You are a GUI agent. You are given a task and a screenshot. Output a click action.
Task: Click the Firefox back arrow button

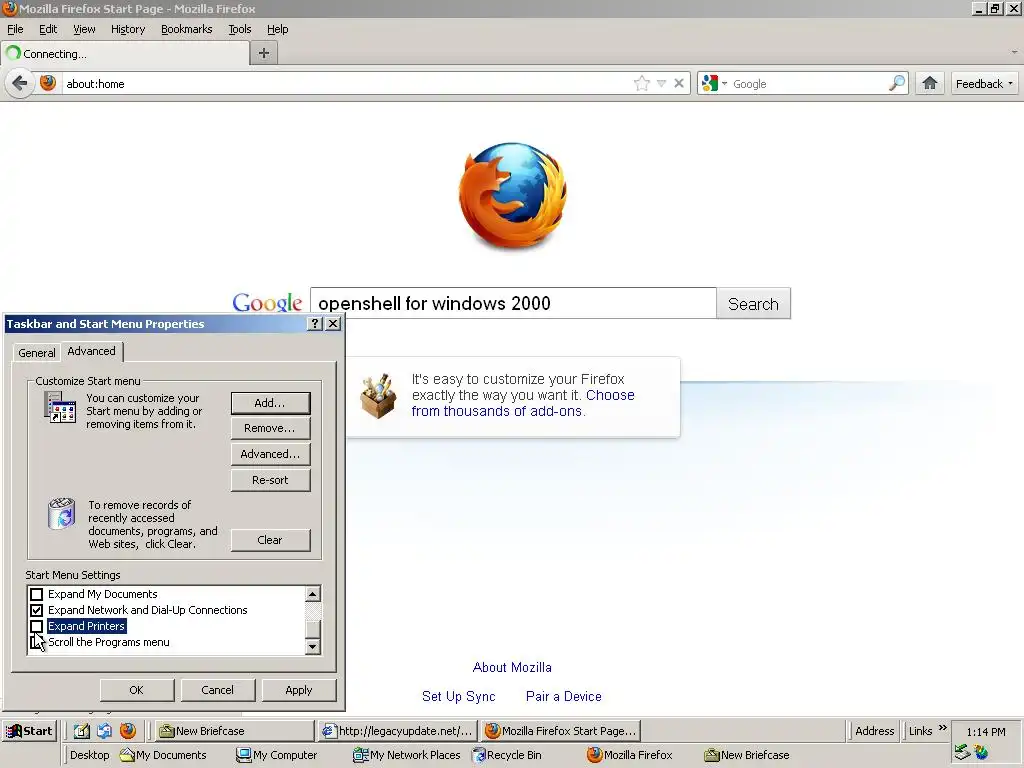(x=20, y=83)
